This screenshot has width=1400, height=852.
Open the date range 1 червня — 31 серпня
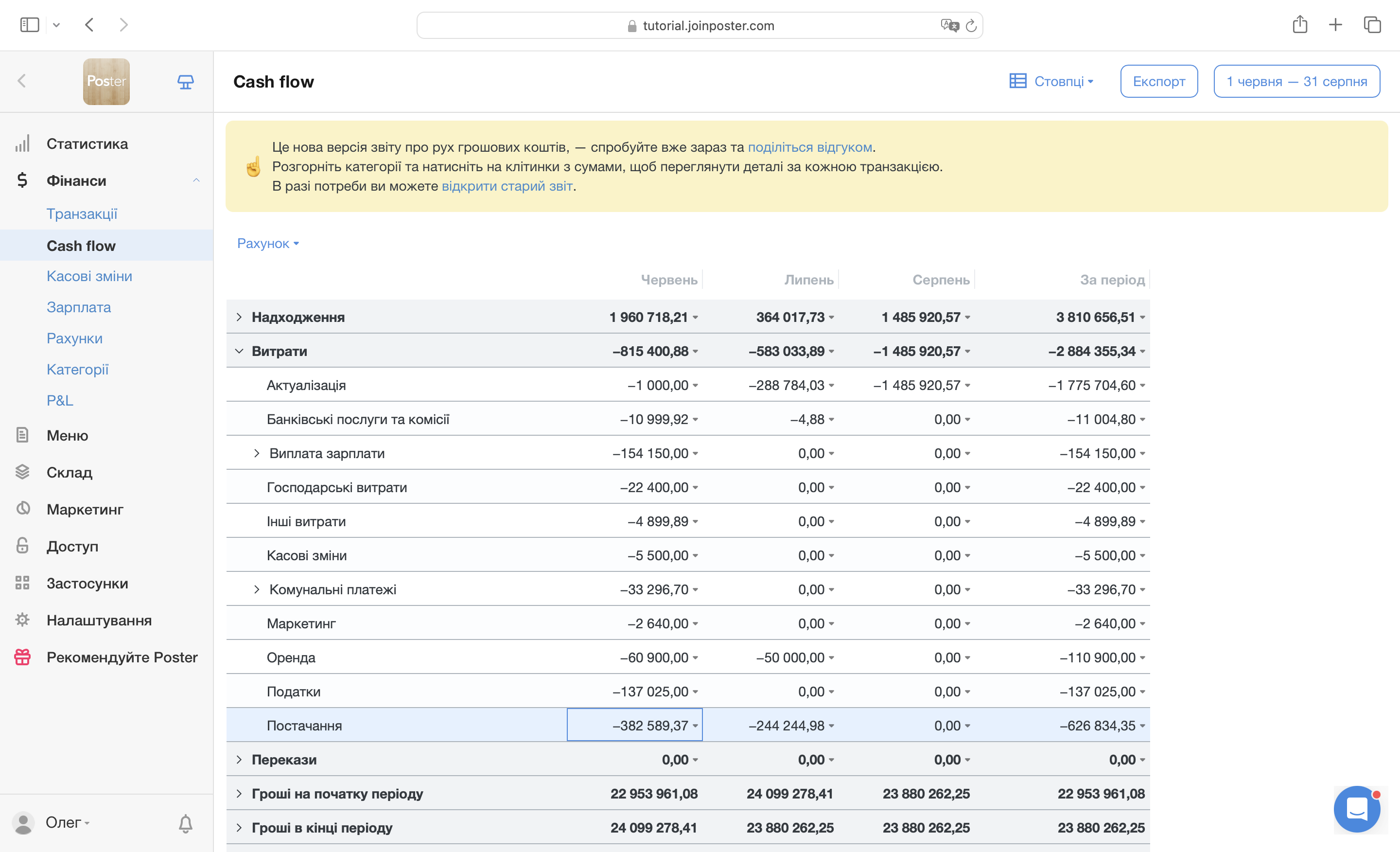coord(1296,81)
